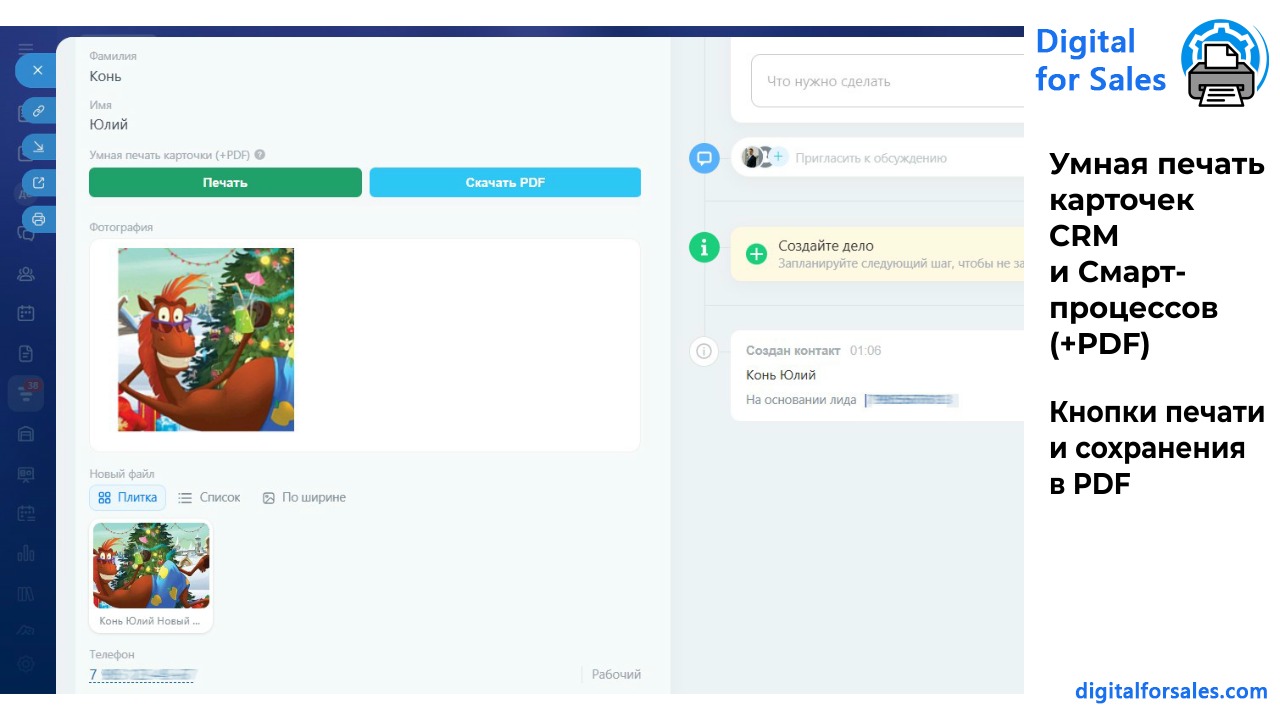Open help for Умная печать карточки field
This screenshot has width=1280, height=720.
260,155
